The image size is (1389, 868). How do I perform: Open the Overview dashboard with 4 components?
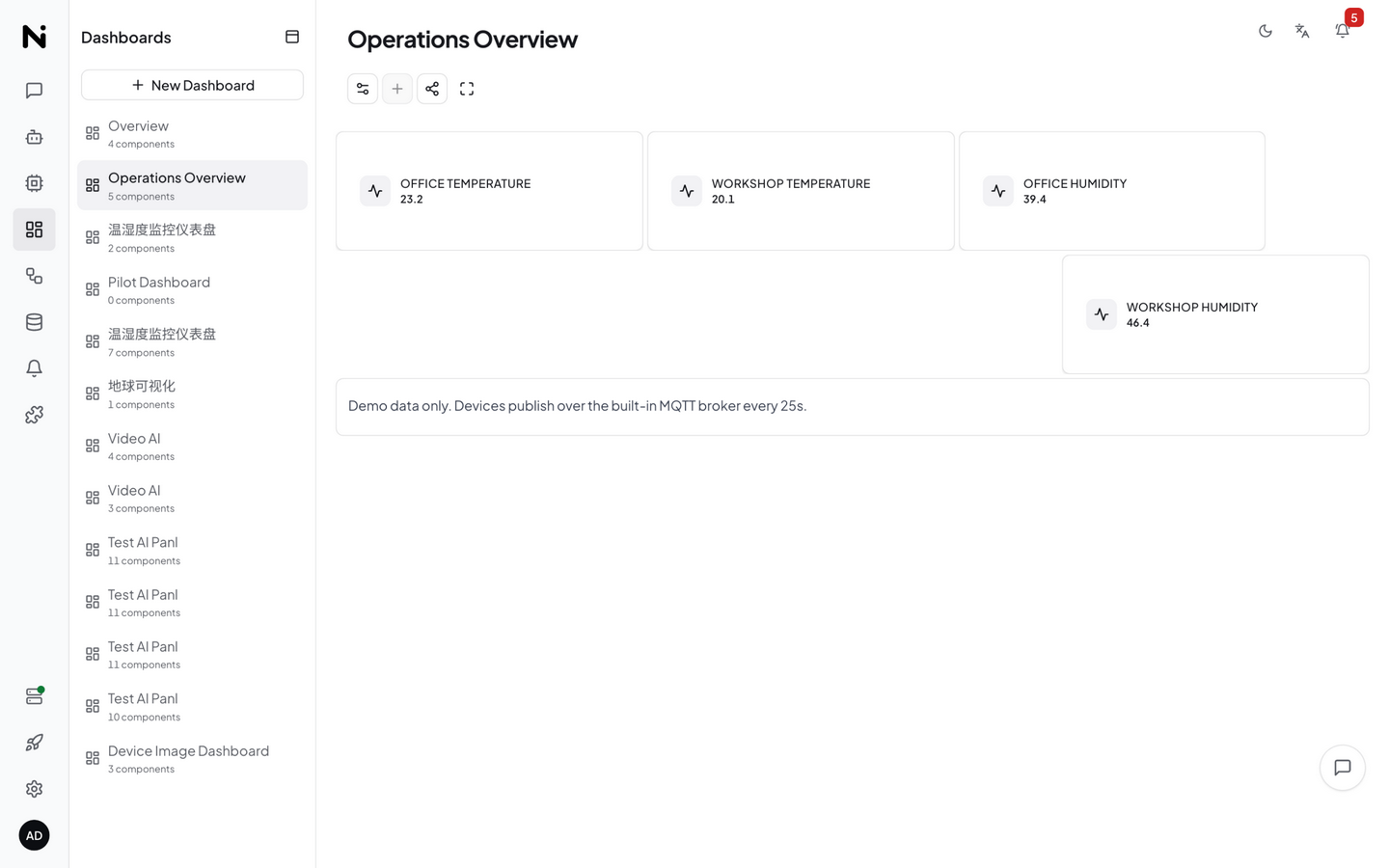192,133
